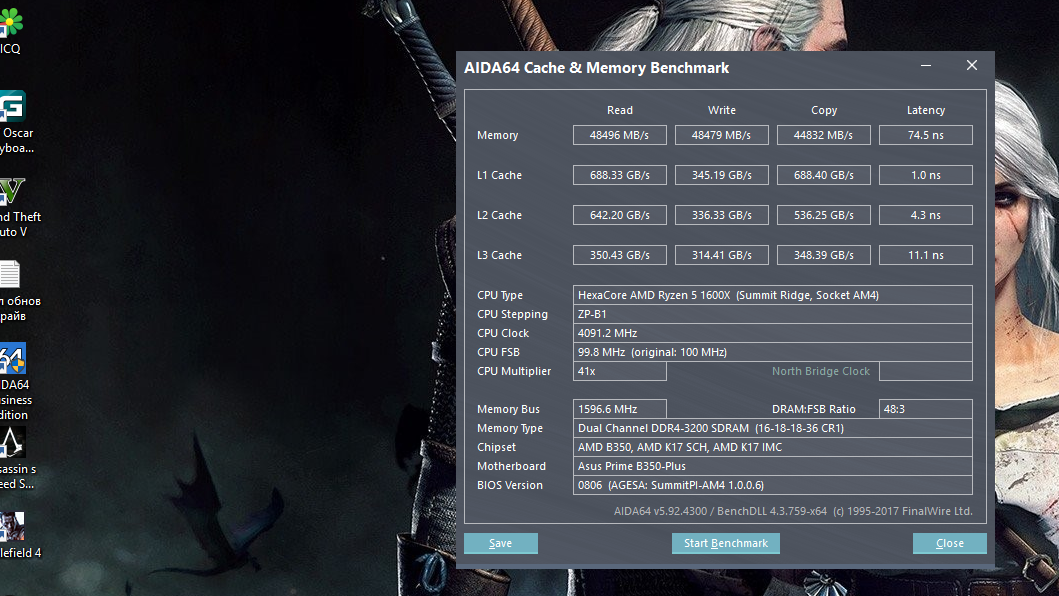Select L1 Cache Read 688.33 GB/s
This screenshot has width=1059, height=596.
click(619, 175)
